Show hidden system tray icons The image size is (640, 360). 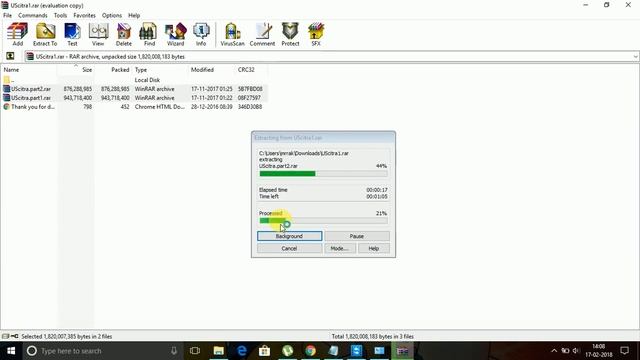554,351
